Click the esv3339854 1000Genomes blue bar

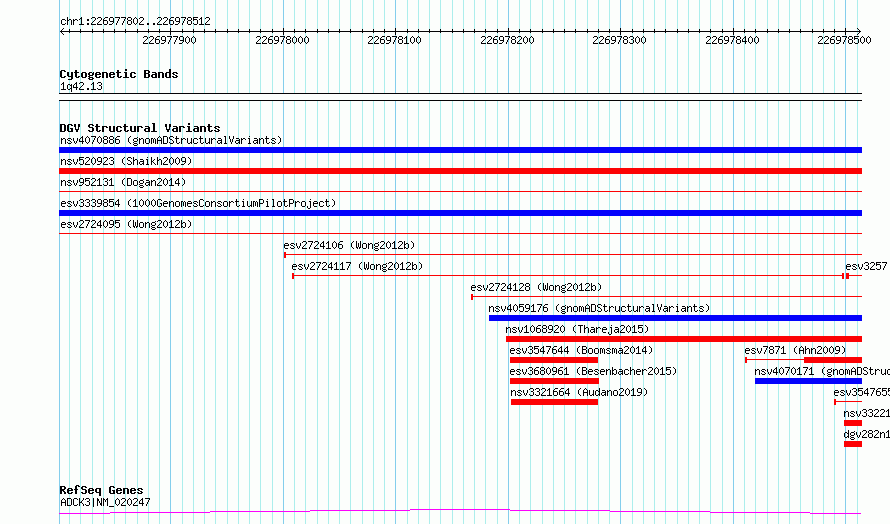(x=460, y=213)
